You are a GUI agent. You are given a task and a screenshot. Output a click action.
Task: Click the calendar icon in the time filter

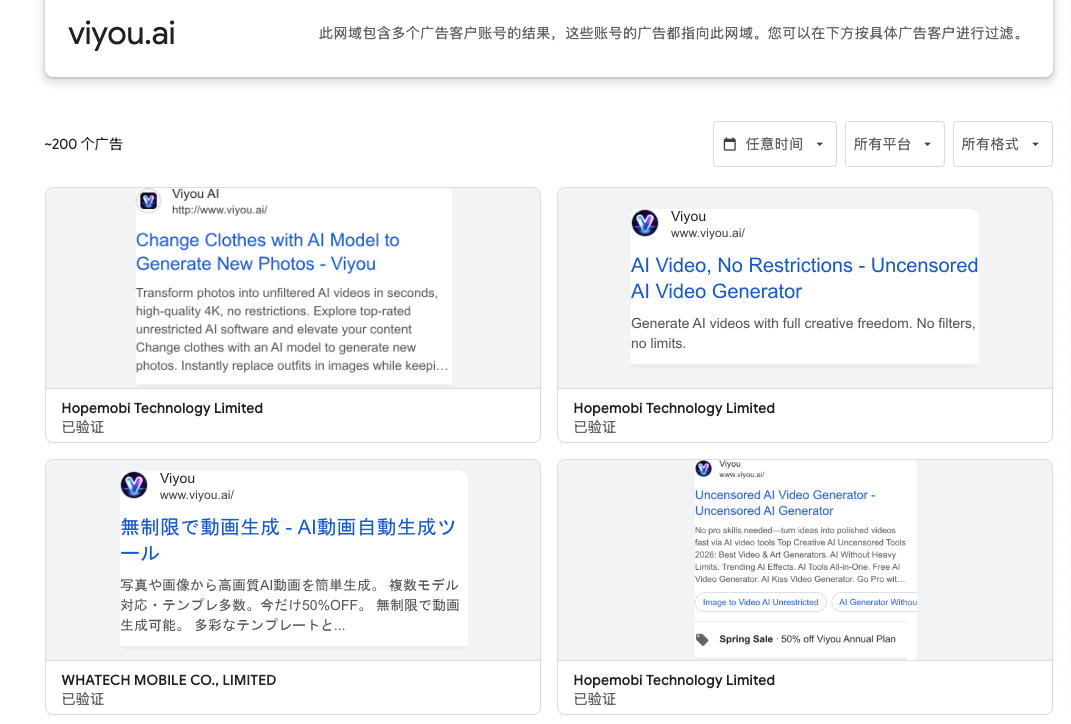[x=730, y=144]
